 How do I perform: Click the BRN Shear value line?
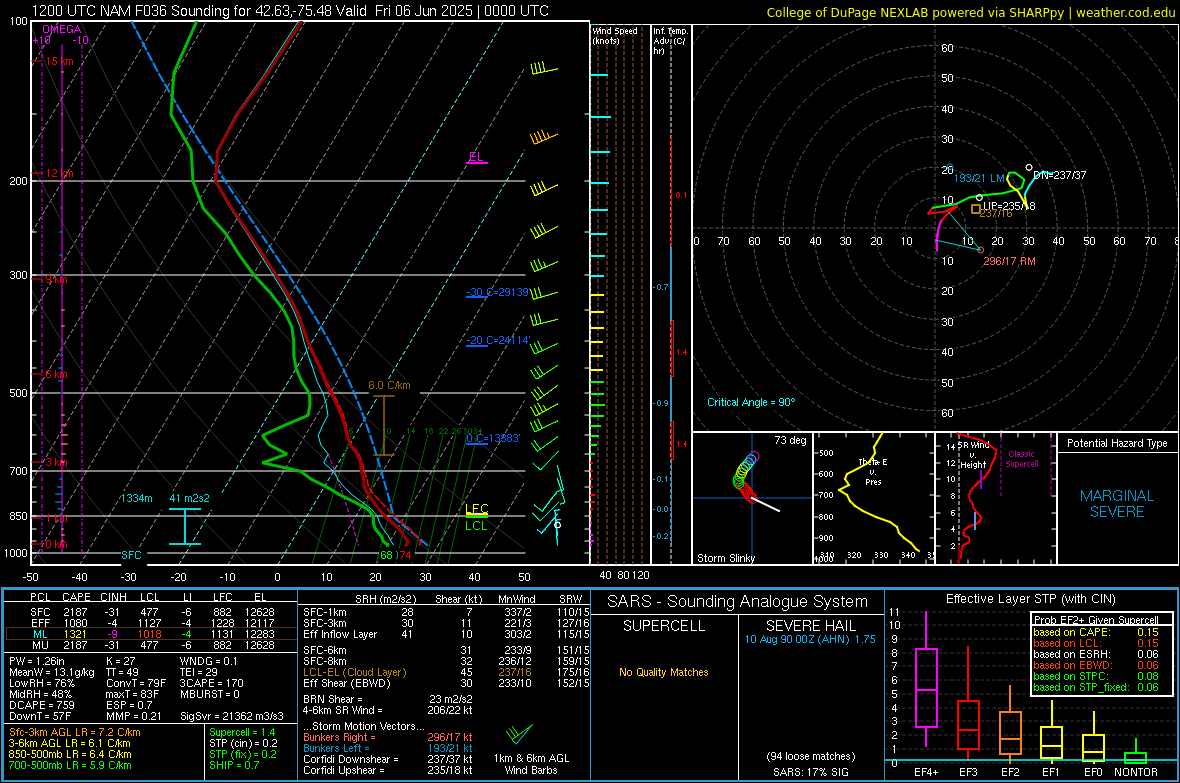tap(387, 699)
